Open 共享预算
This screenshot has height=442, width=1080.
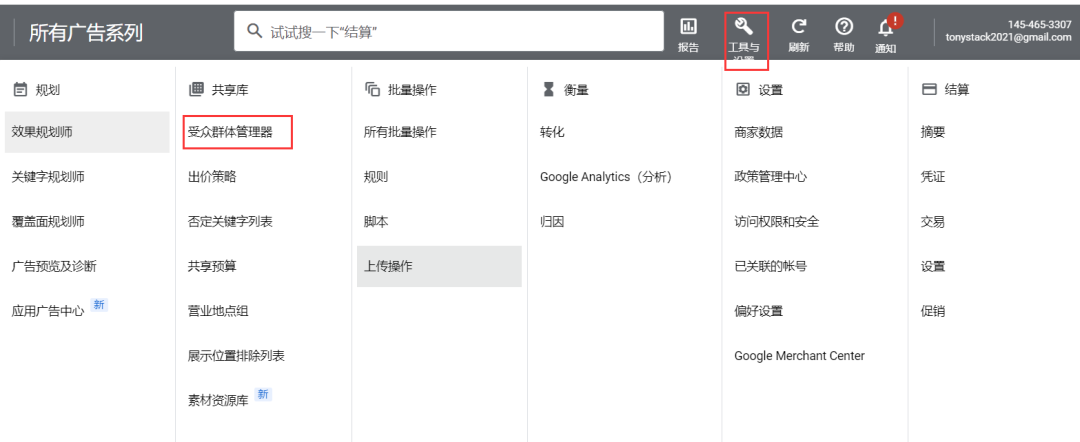click(212, 266)
